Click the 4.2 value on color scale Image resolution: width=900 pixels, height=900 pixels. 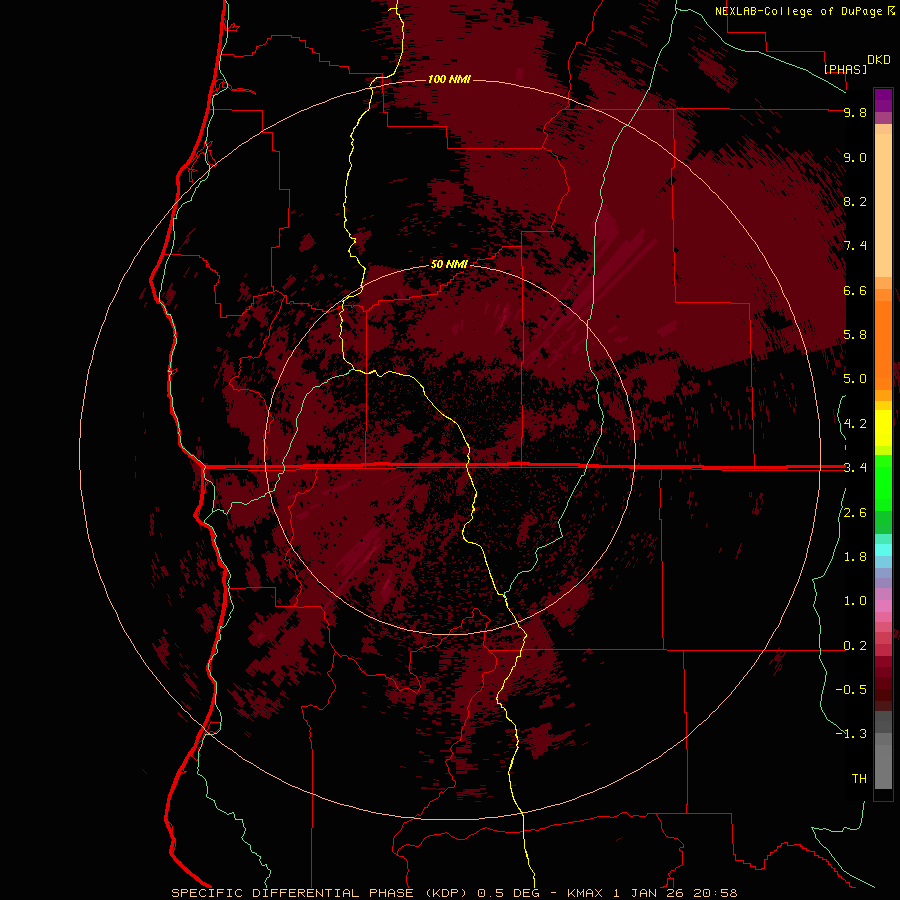pyautogui.click(x=855, y=424)
